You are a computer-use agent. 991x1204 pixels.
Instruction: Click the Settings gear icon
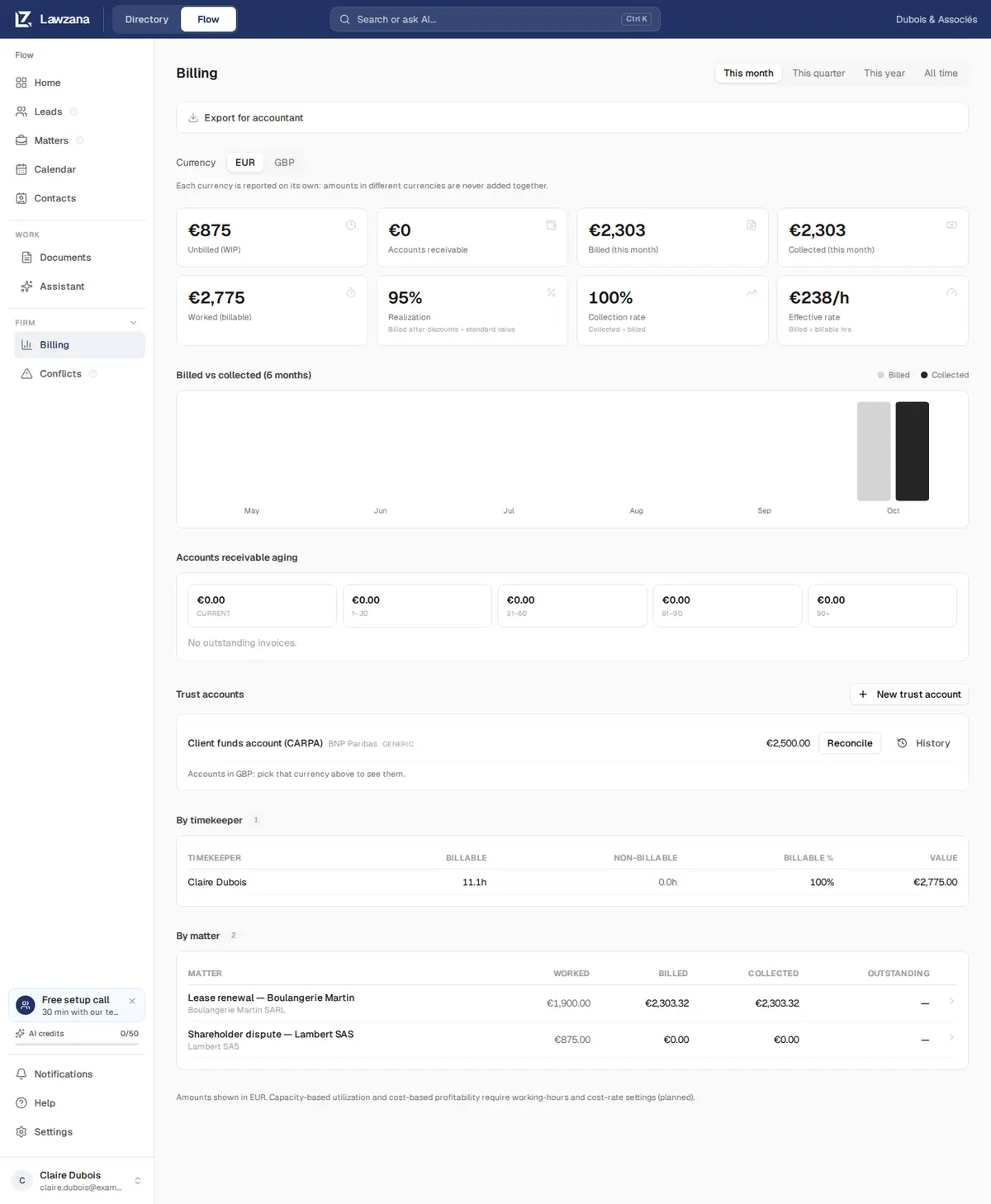coord(21,1132)
